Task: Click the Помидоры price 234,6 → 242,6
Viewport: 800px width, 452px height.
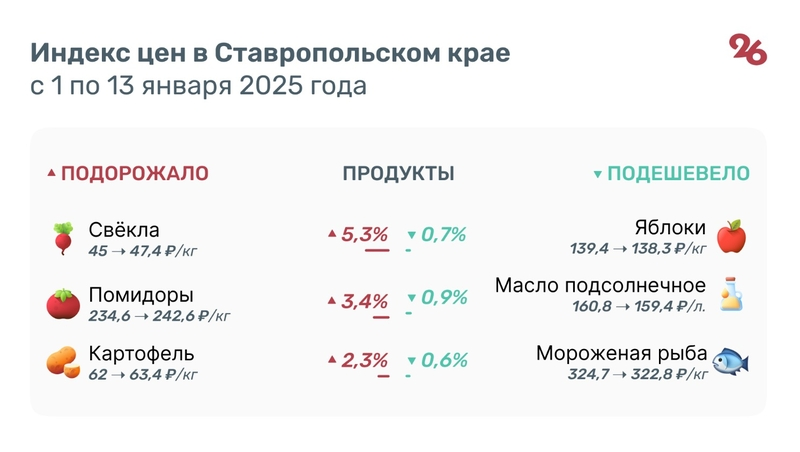Action: [x=160, y=316]
